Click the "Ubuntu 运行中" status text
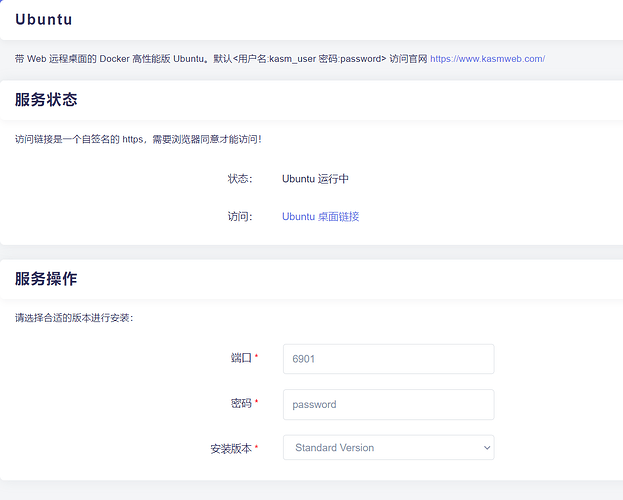623x500 pixels. (315, 179)
